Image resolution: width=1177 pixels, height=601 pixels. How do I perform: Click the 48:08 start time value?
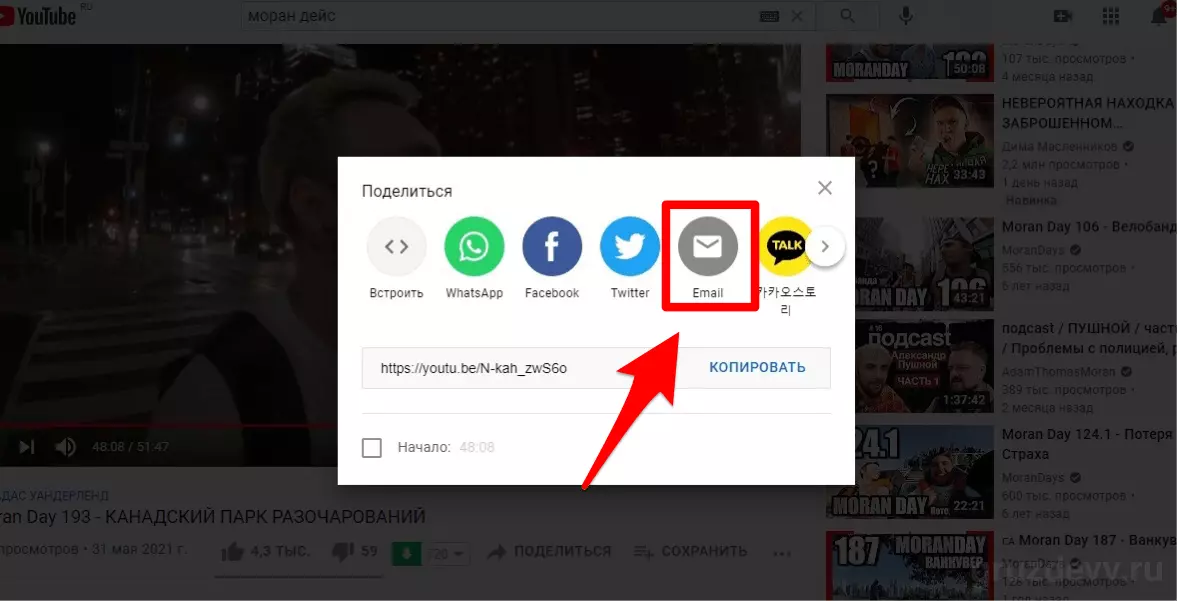pos(477,448)
